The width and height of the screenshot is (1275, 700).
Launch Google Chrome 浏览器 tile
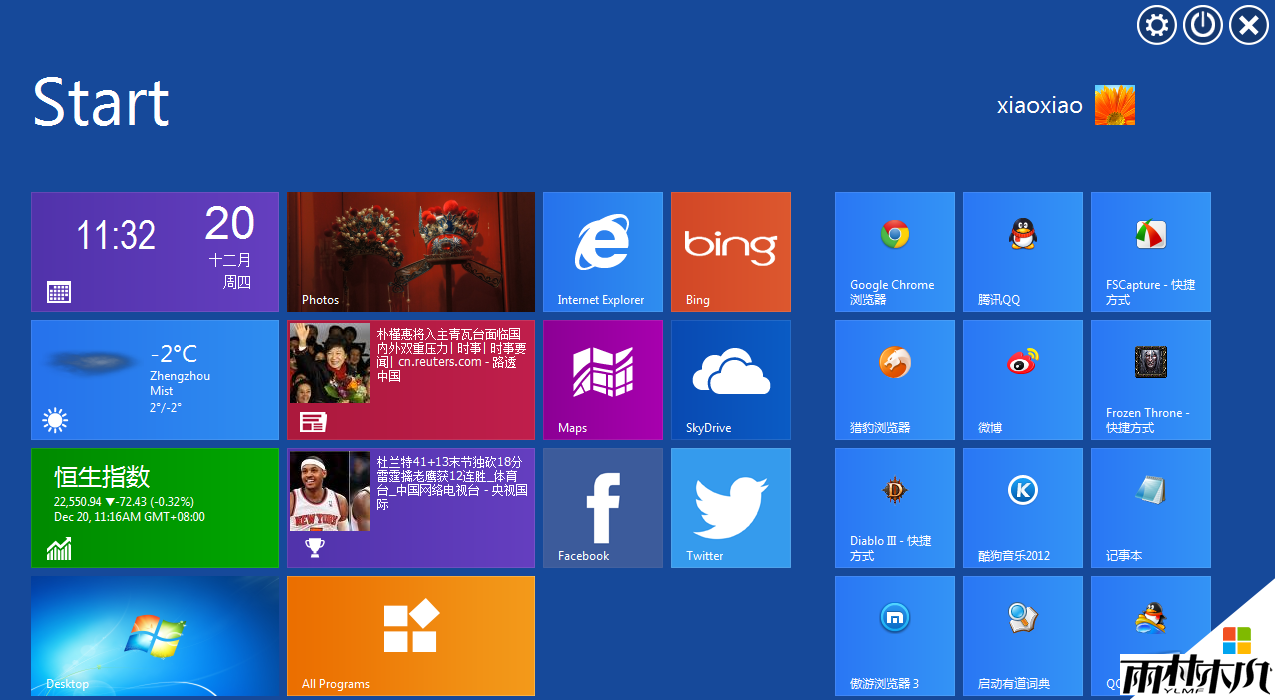point(895,252)
